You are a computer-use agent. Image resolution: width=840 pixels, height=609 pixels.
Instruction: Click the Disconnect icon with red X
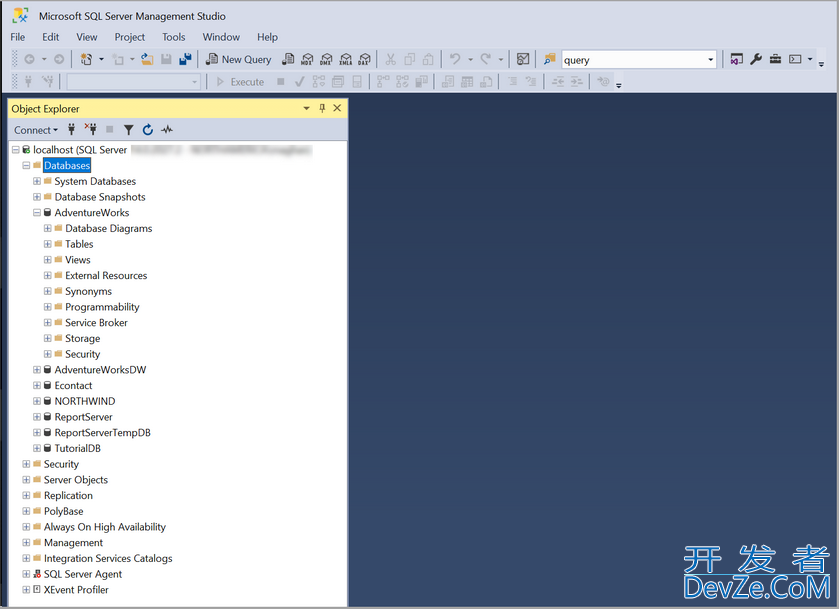[91, 130]
